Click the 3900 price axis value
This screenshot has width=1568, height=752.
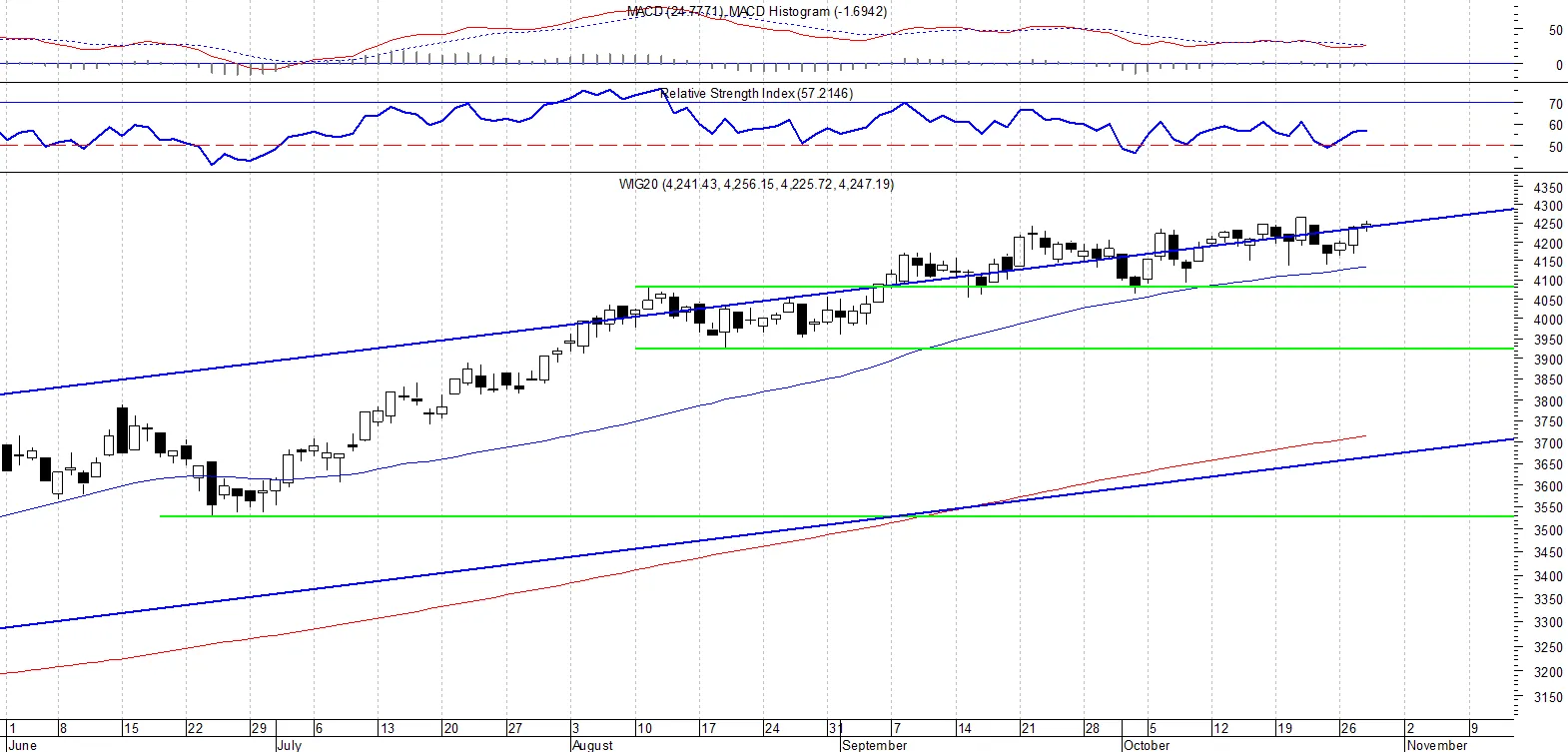point(1547,361)
